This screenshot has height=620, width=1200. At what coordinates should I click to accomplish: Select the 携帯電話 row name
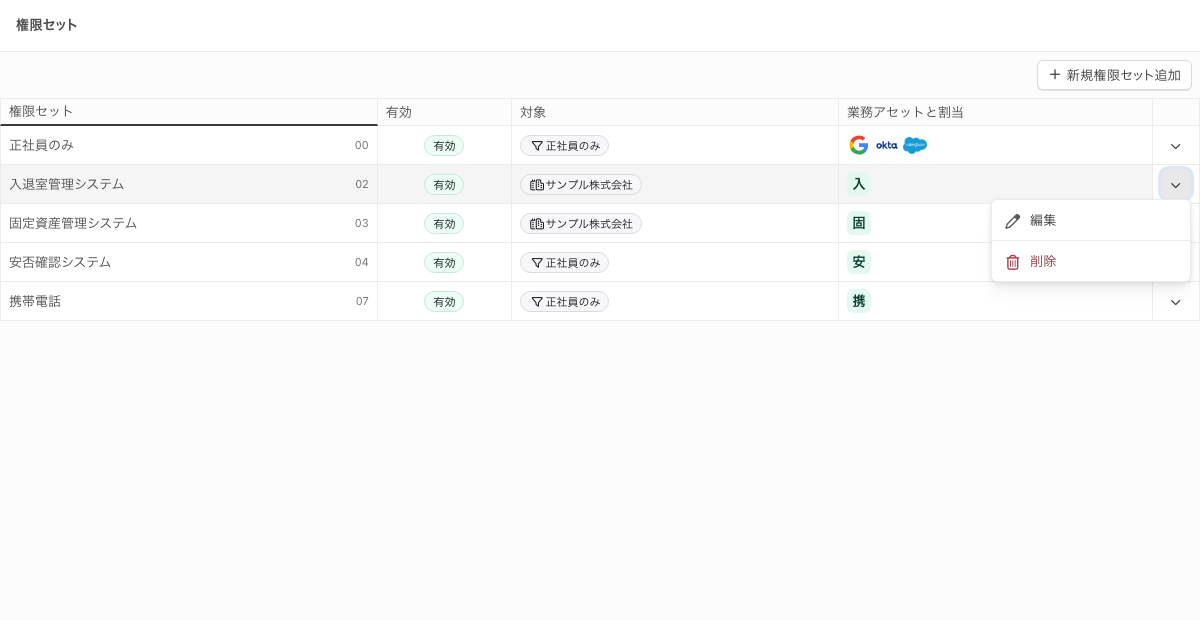click(x=35, y=301)
